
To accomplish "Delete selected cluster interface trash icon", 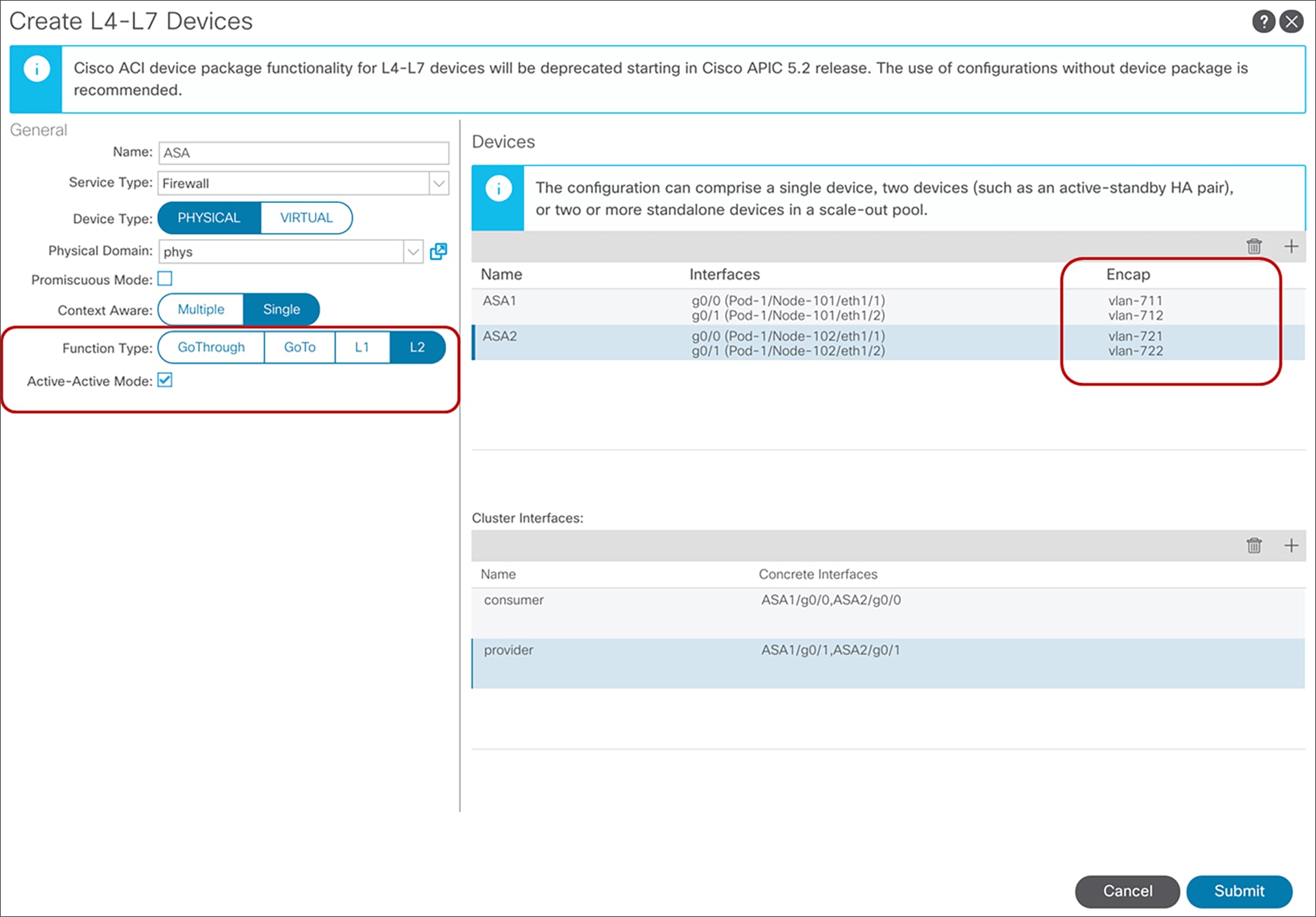I will [1254, 546].
